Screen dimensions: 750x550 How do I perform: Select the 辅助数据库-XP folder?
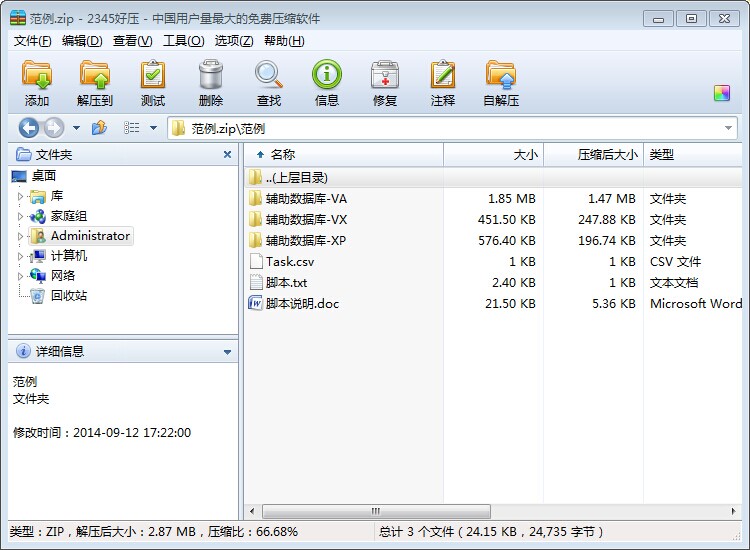click(x=306, y=241)
